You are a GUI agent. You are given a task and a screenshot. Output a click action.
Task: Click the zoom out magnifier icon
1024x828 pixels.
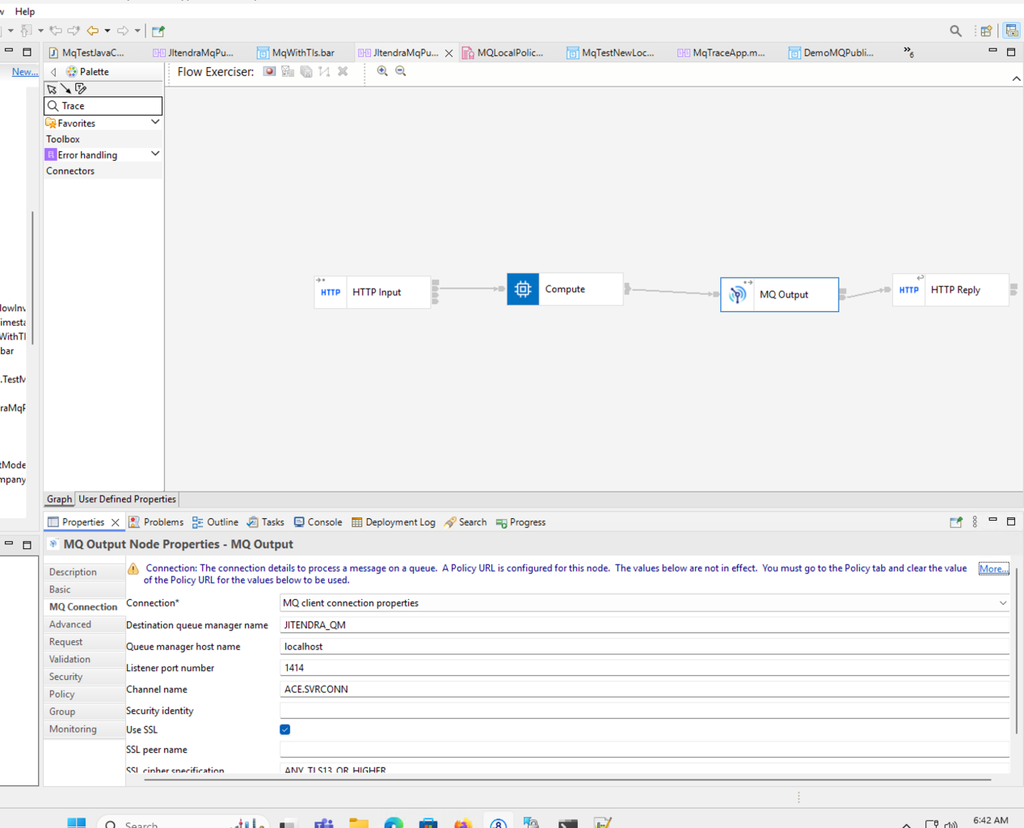[x=401, y=72]
